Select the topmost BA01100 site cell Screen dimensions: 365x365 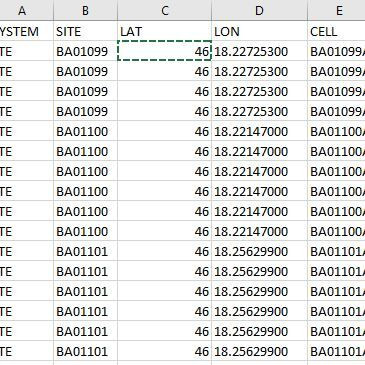point(85,131)
